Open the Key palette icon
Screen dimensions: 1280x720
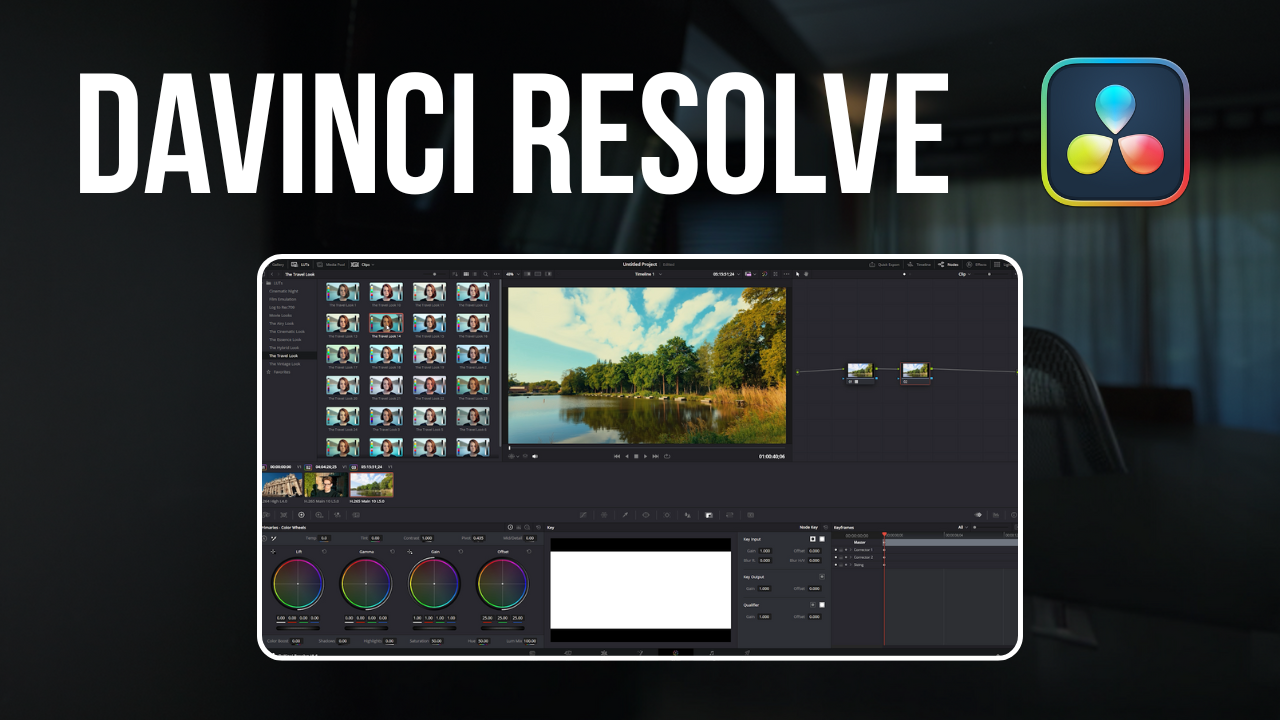709,515
